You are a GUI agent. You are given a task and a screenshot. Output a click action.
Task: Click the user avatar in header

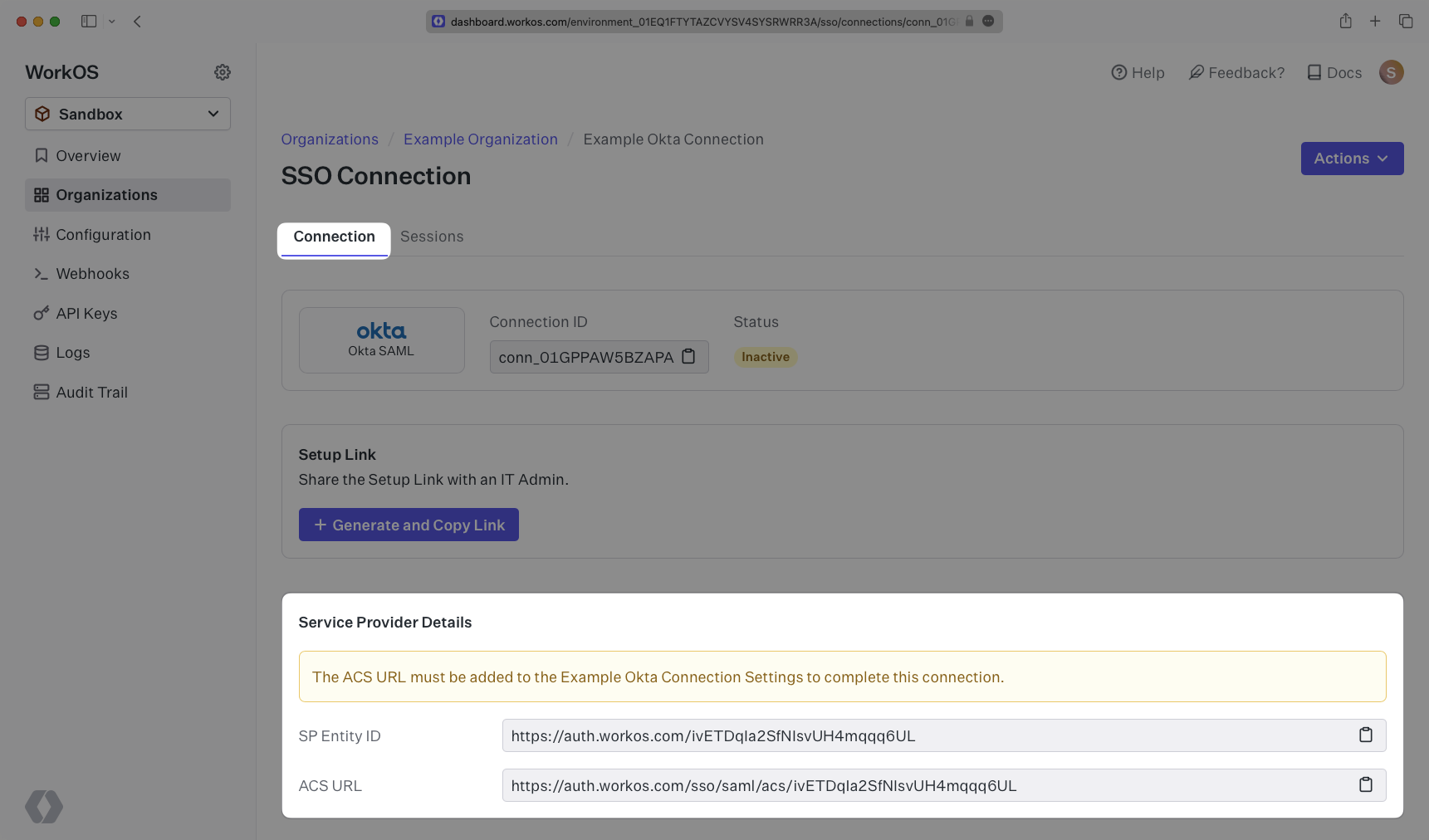[x=1391, y=72]
